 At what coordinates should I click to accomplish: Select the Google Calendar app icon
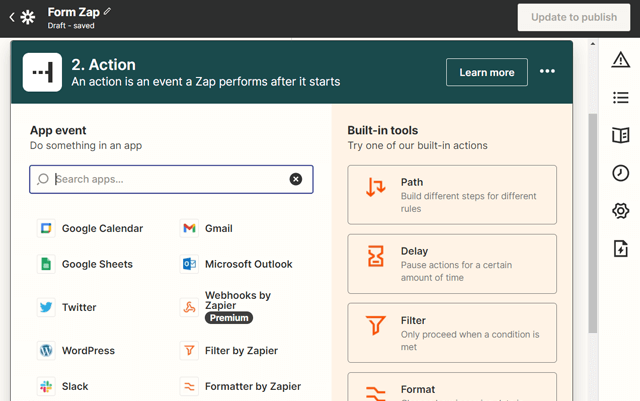46,228
